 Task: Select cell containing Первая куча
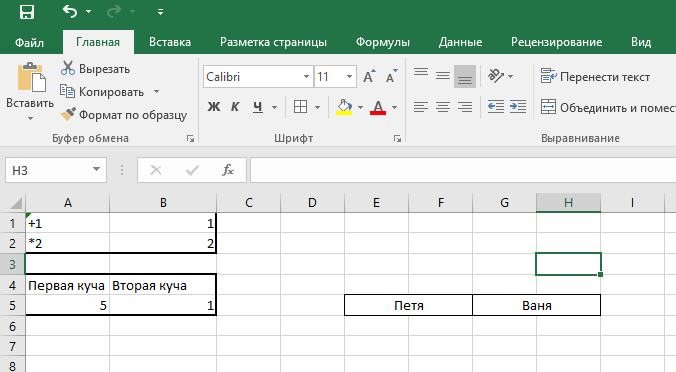point(67,285)
